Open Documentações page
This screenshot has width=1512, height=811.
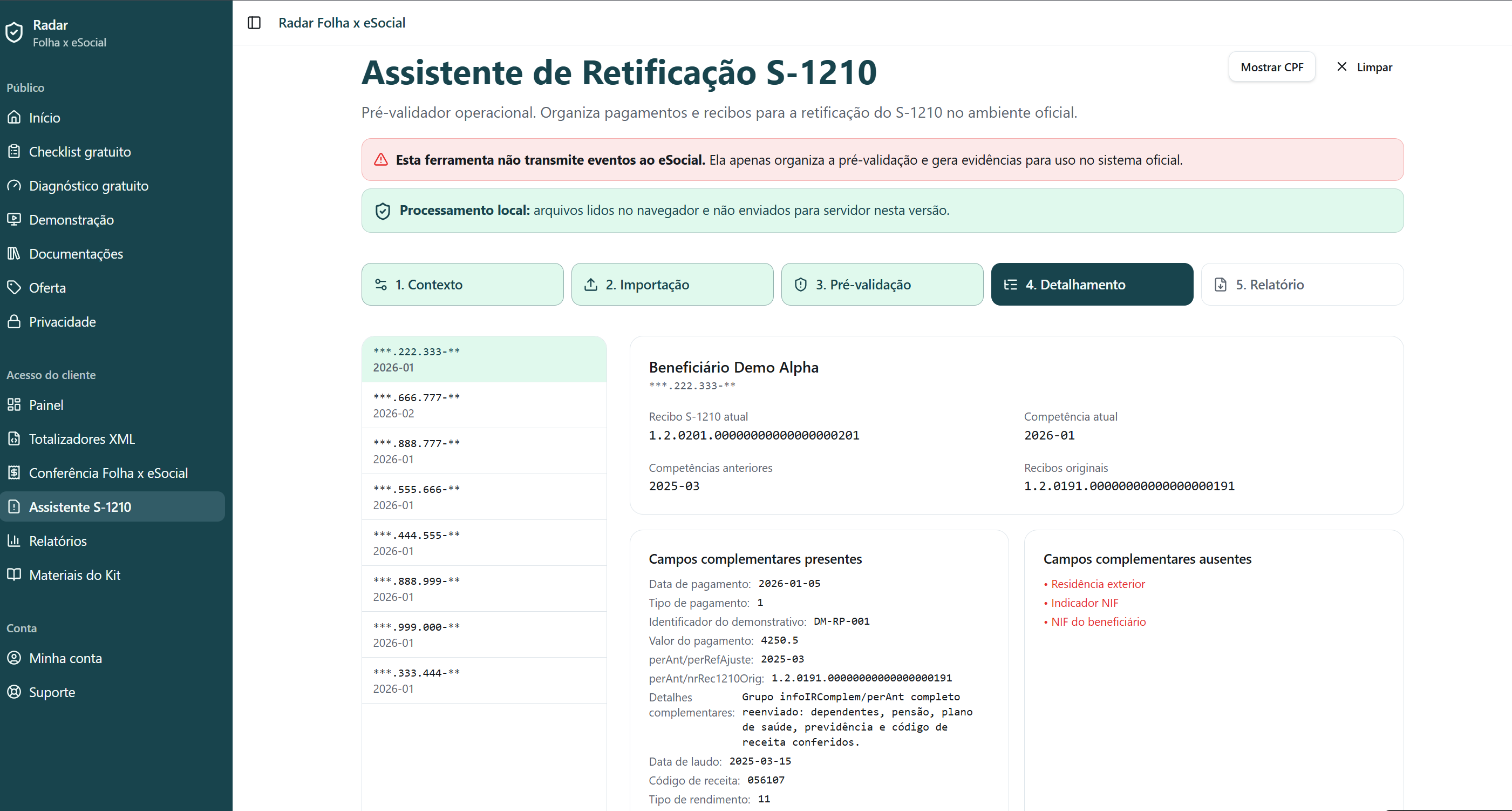point(113,254)
